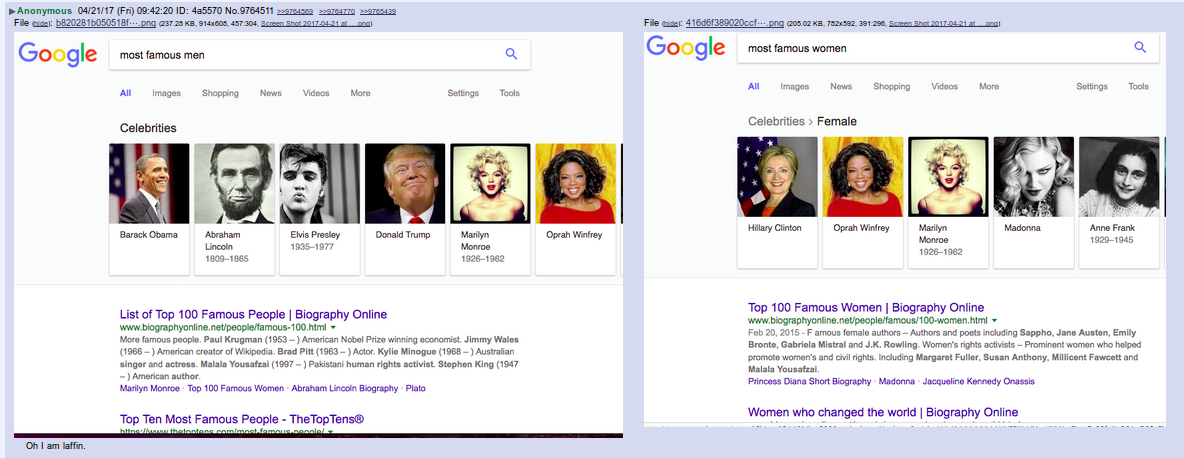The width and height of the screenshot is (1184, 458).
Task: Click the Google logo in the men search
Action: (x=58, y=55)
